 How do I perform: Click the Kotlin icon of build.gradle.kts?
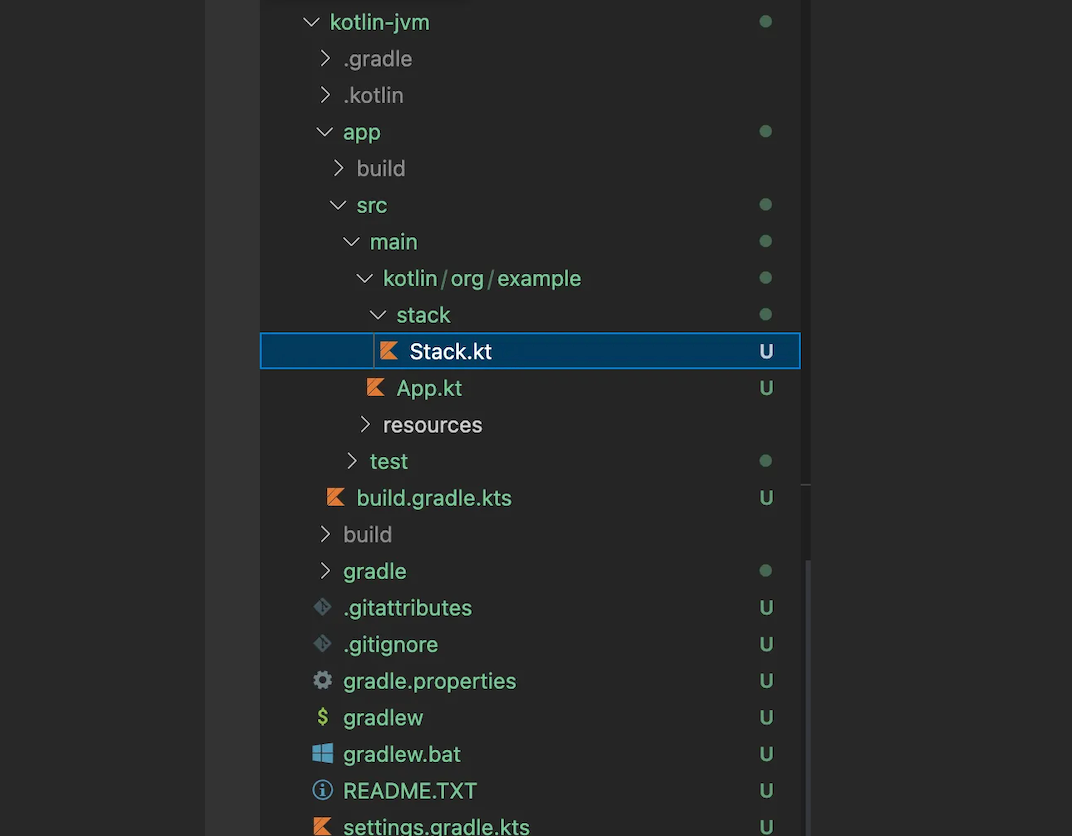(336, 498)
